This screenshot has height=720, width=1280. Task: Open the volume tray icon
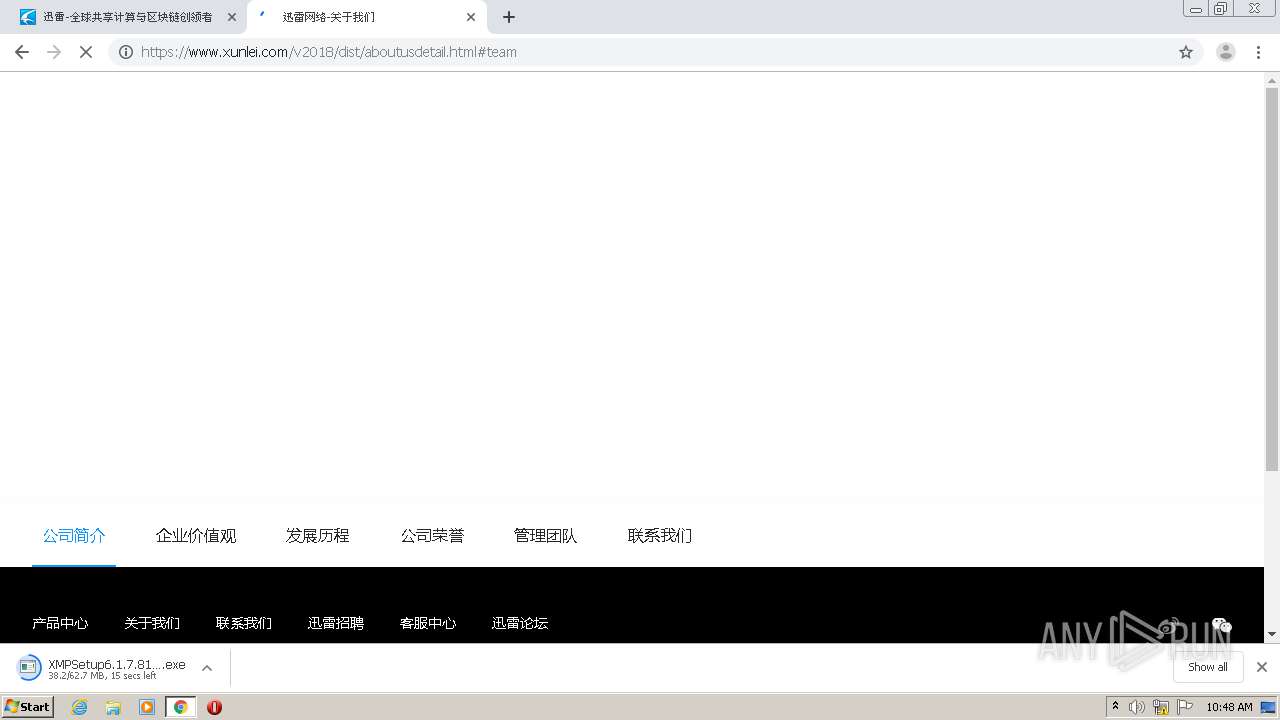pos(1137,707)
